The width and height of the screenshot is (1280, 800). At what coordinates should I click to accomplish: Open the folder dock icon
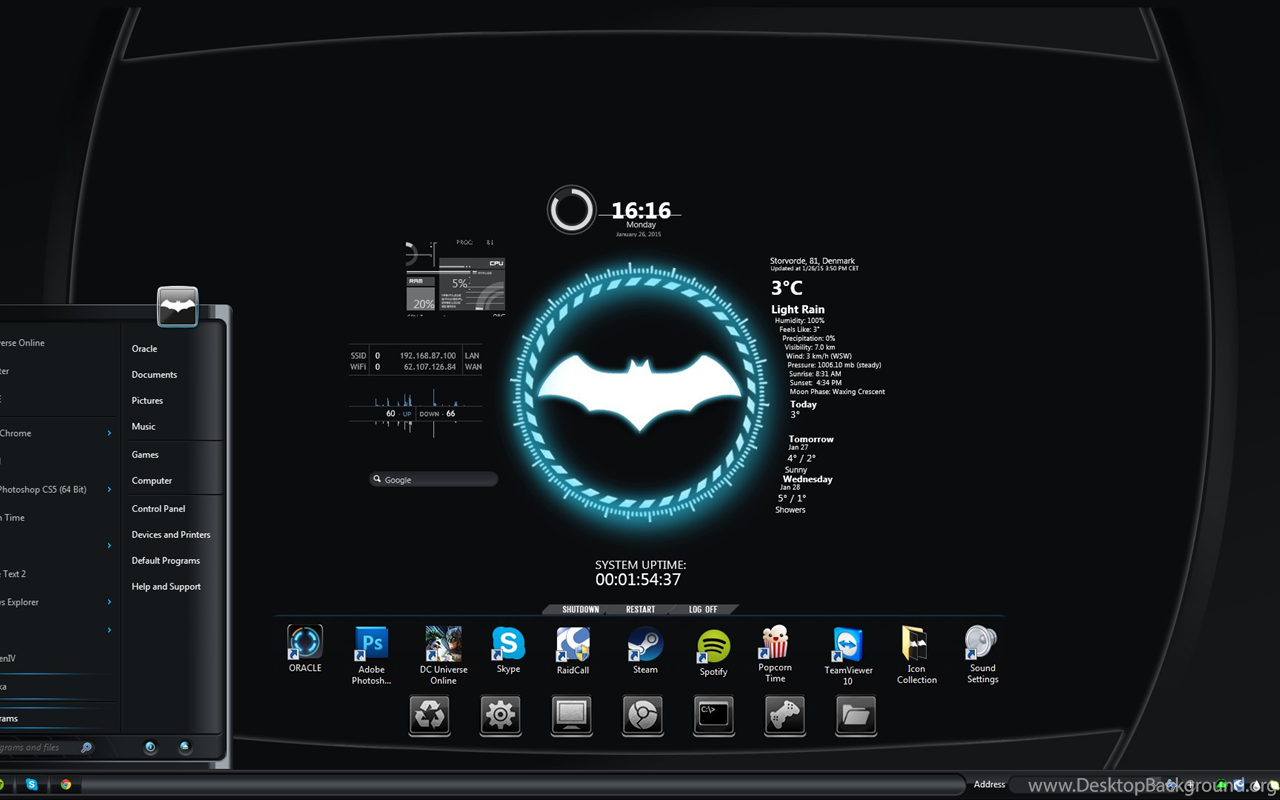[x=856, y=716]
